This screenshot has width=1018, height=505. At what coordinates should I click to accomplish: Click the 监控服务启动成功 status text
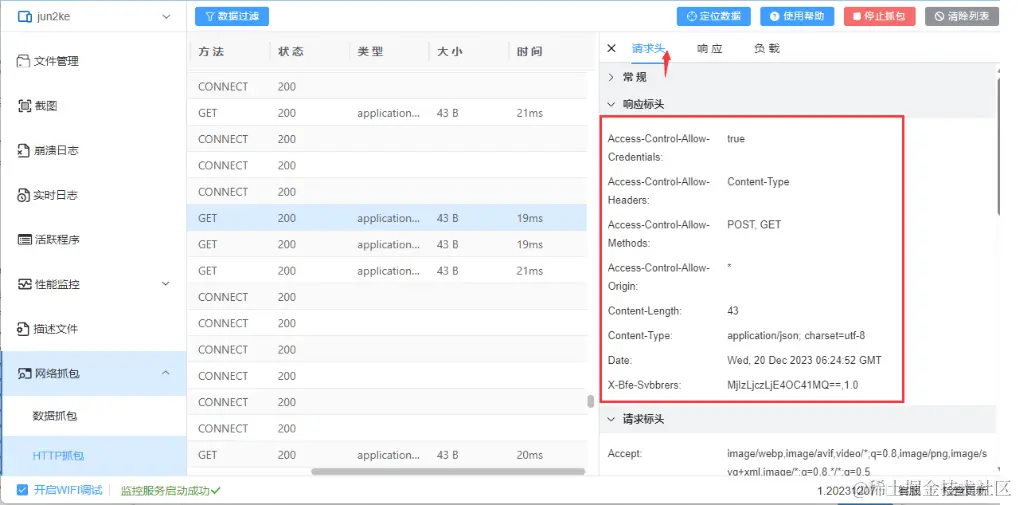171,490
